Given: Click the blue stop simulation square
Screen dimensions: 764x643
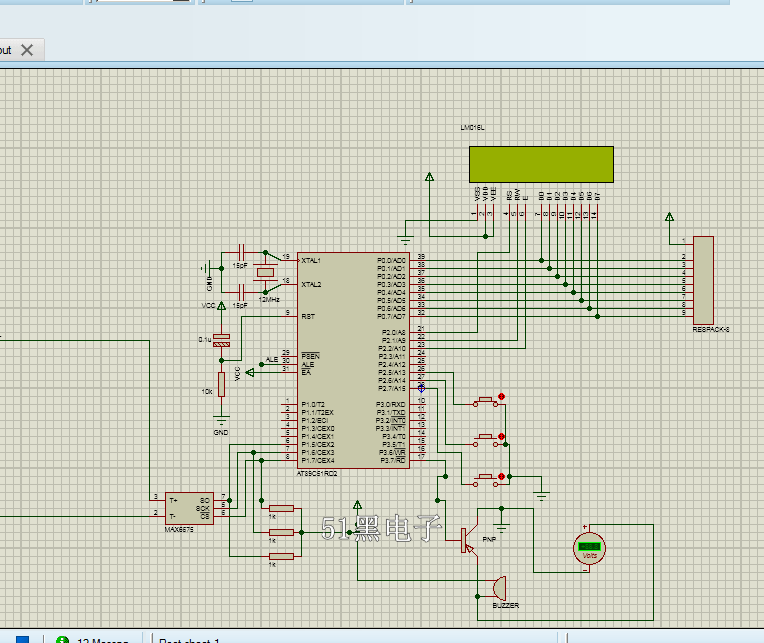Looking at the screenshot, I should tap(22, 638).
